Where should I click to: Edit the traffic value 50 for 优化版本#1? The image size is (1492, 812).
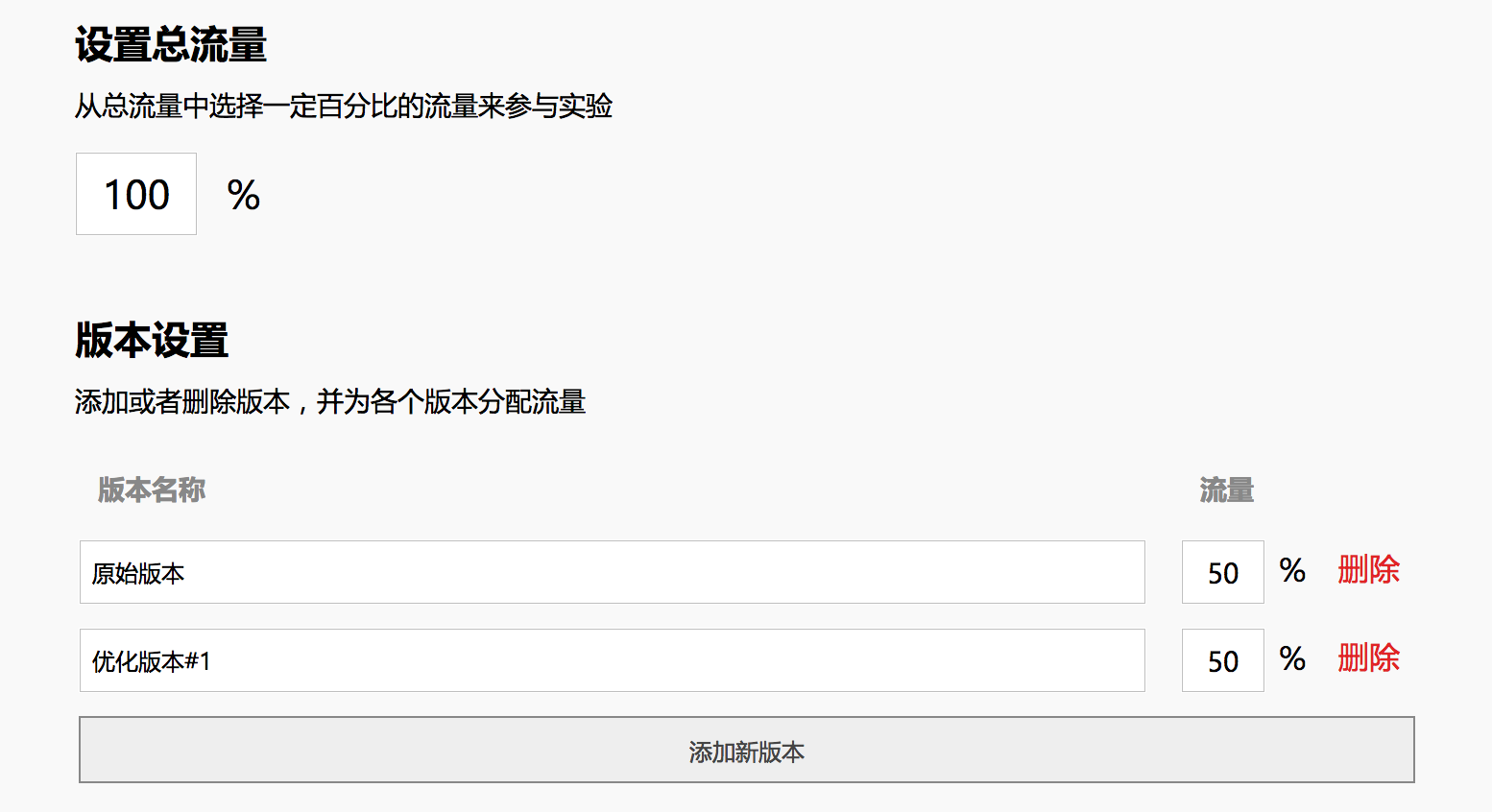(1223, 660)
